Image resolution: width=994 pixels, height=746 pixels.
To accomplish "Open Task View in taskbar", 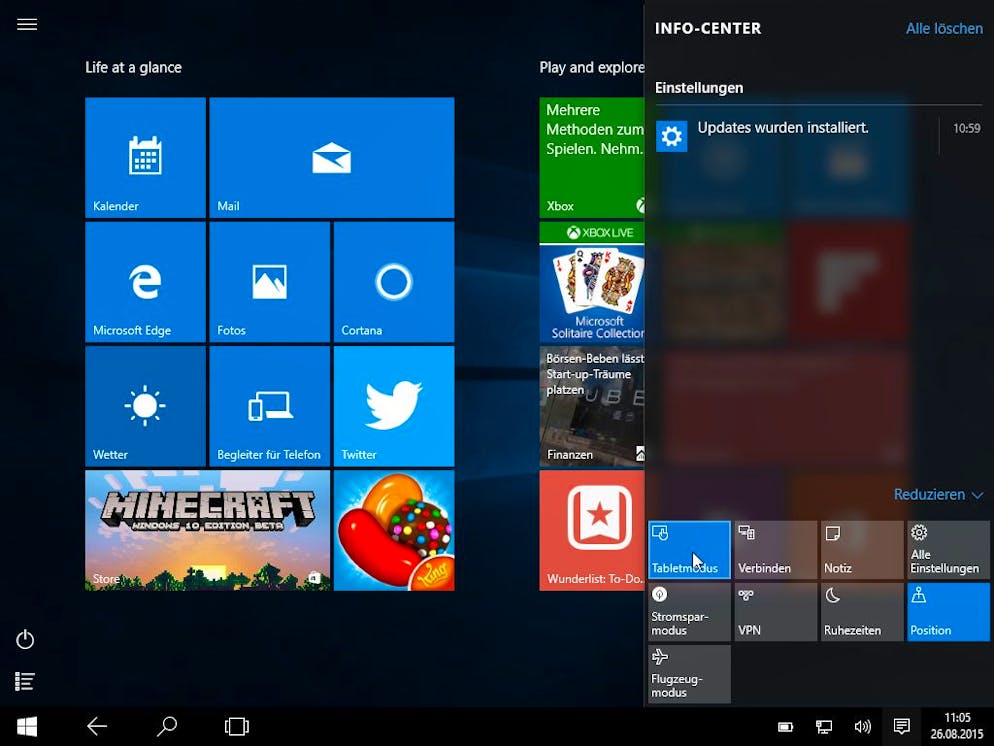I will pos(236,726).
